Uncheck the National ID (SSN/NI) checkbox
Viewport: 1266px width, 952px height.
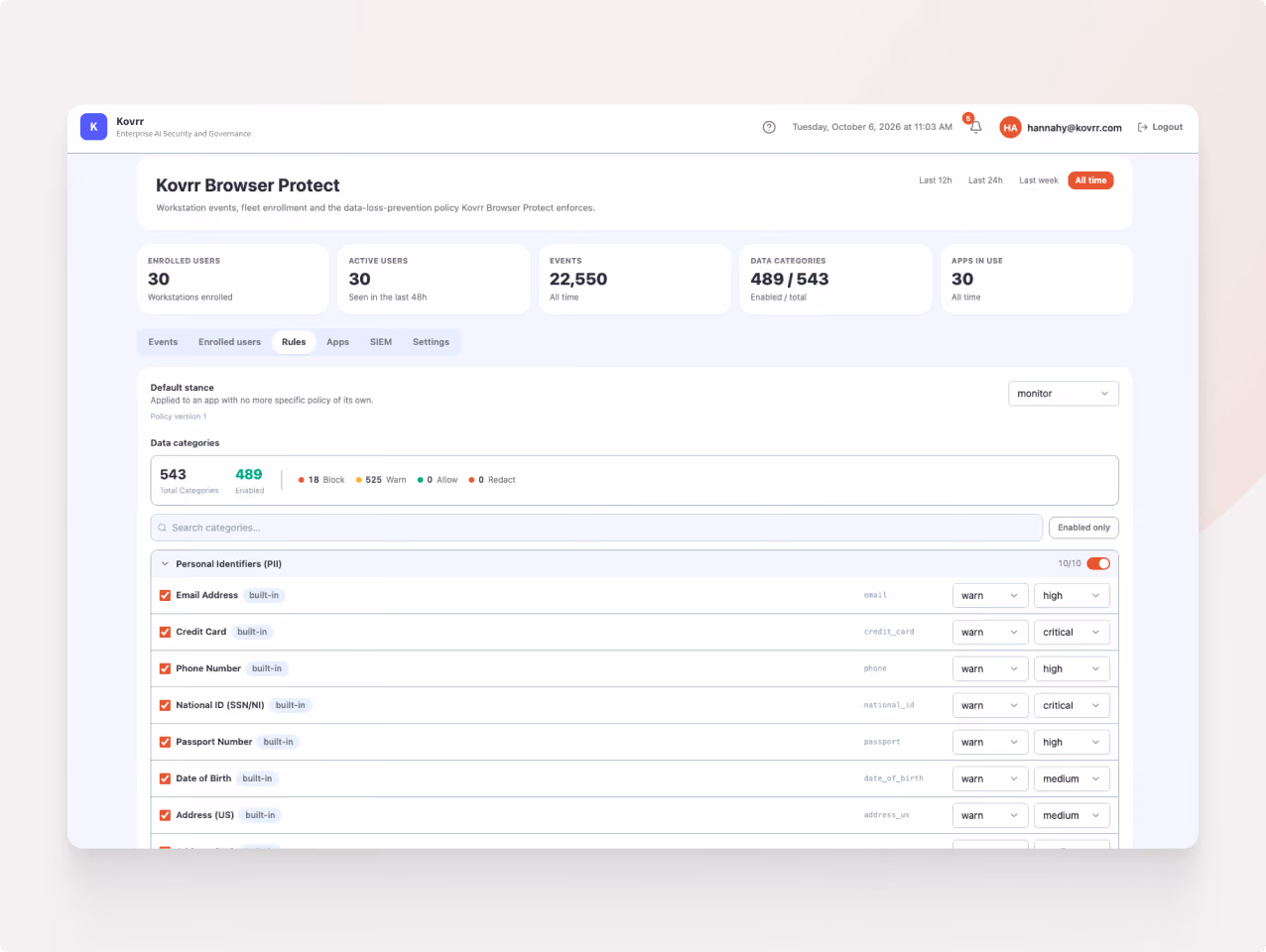coord(165,705)
